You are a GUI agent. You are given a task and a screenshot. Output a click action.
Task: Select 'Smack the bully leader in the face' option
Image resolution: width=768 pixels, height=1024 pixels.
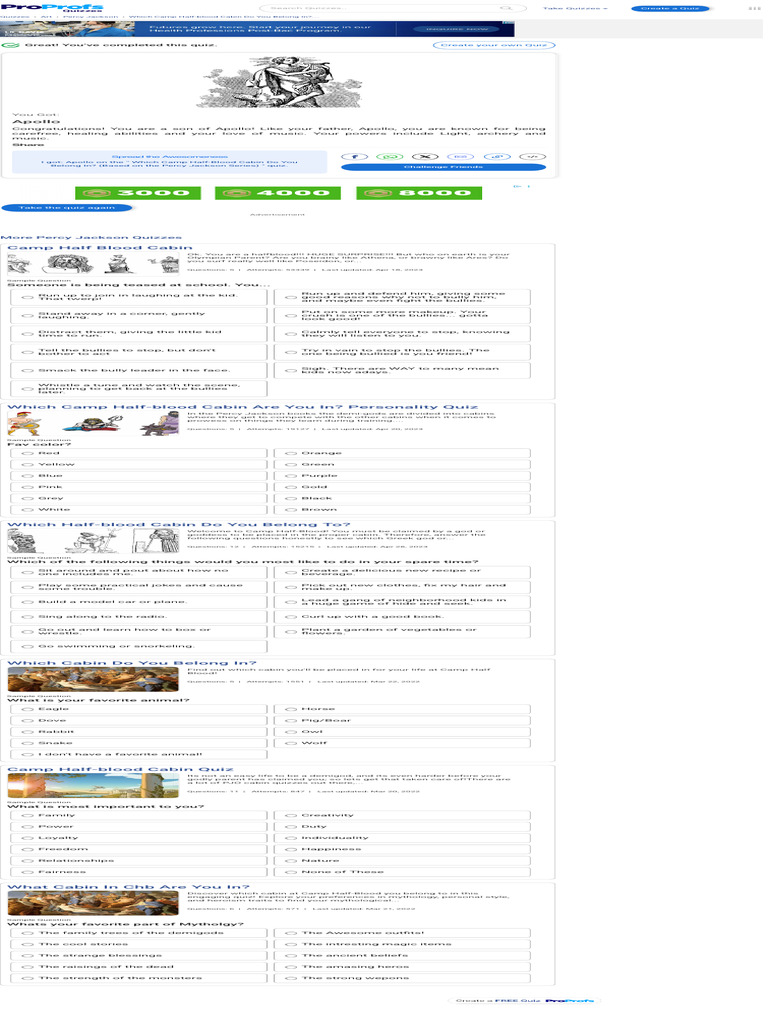click(x=139, y=370)
